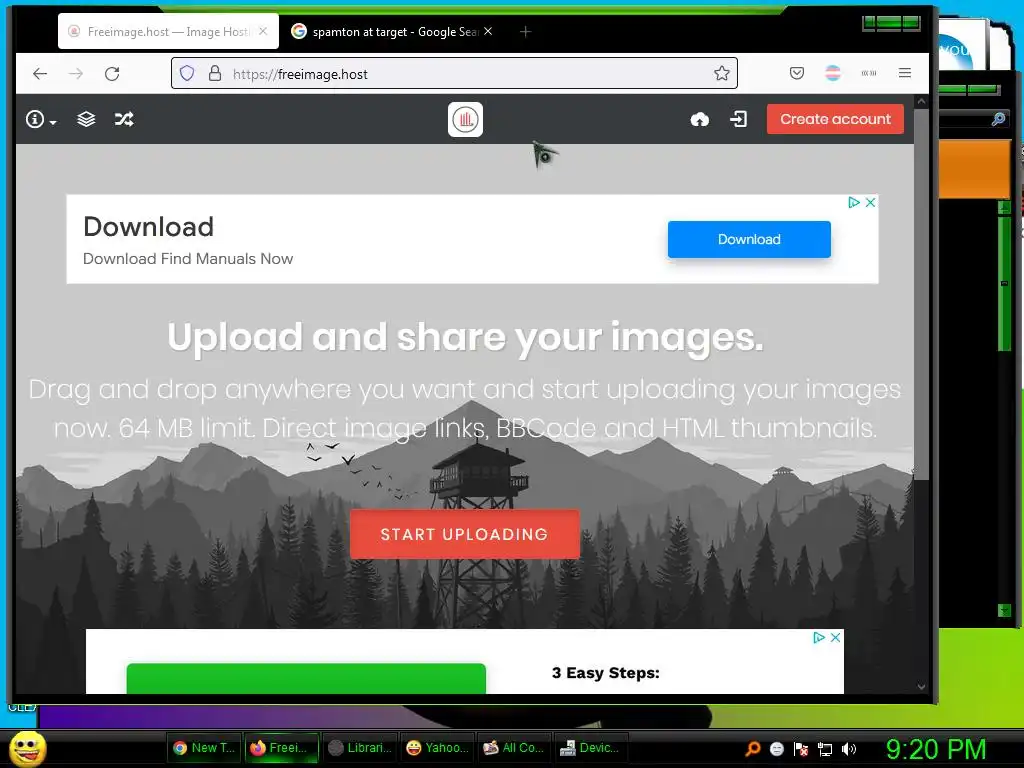Open AdChoices icon on bottom ad

(819, 637)
